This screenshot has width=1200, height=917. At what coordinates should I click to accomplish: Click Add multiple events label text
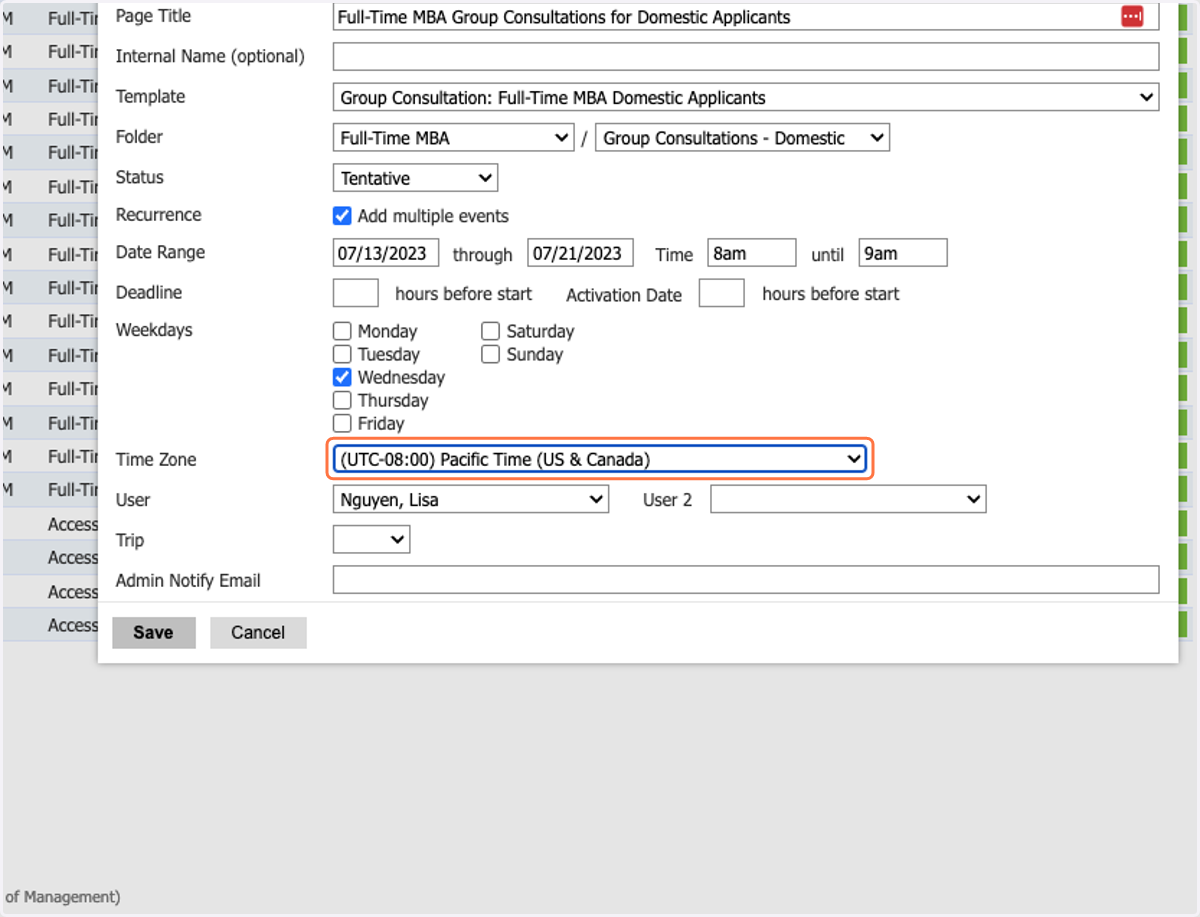(433, 216)
